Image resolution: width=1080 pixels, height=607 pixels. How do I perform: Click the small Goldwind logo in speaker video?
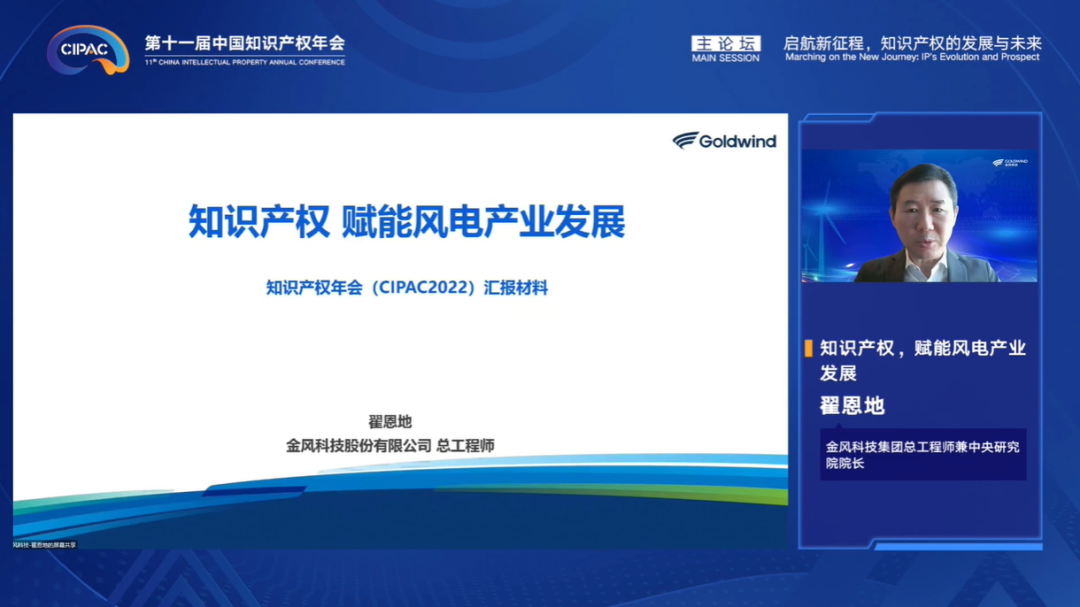click(x=1010, y=161)
